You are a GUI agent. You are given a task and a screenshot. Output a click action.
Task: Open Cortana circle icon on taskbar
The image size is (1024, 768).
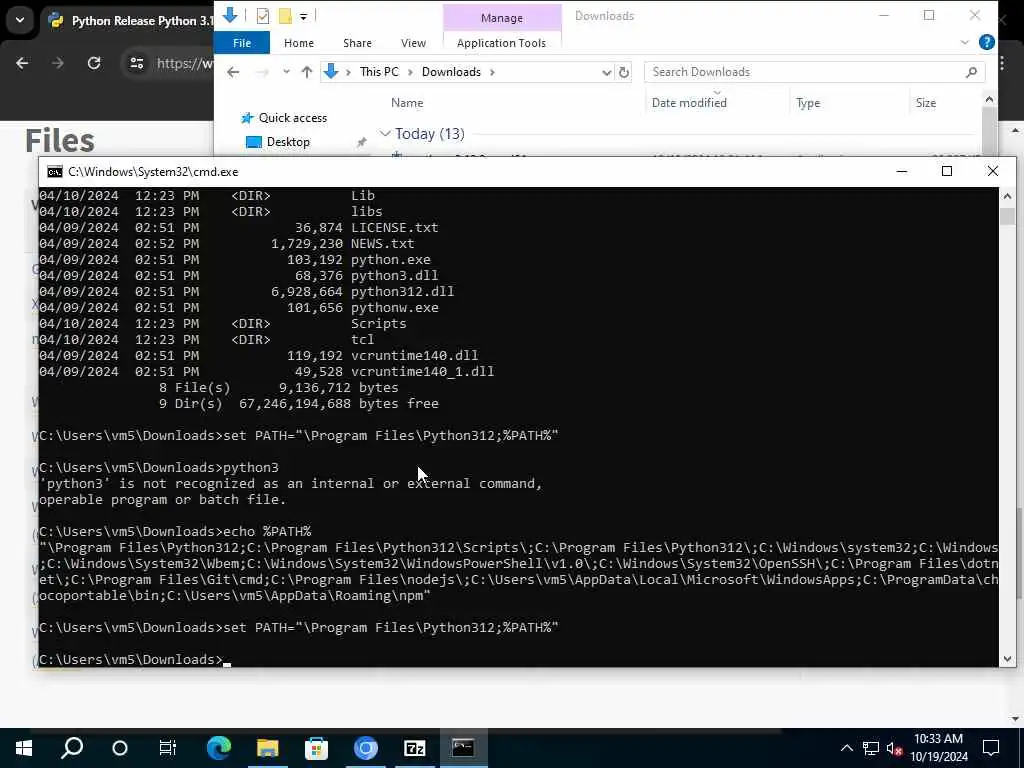tap(120, 748)
